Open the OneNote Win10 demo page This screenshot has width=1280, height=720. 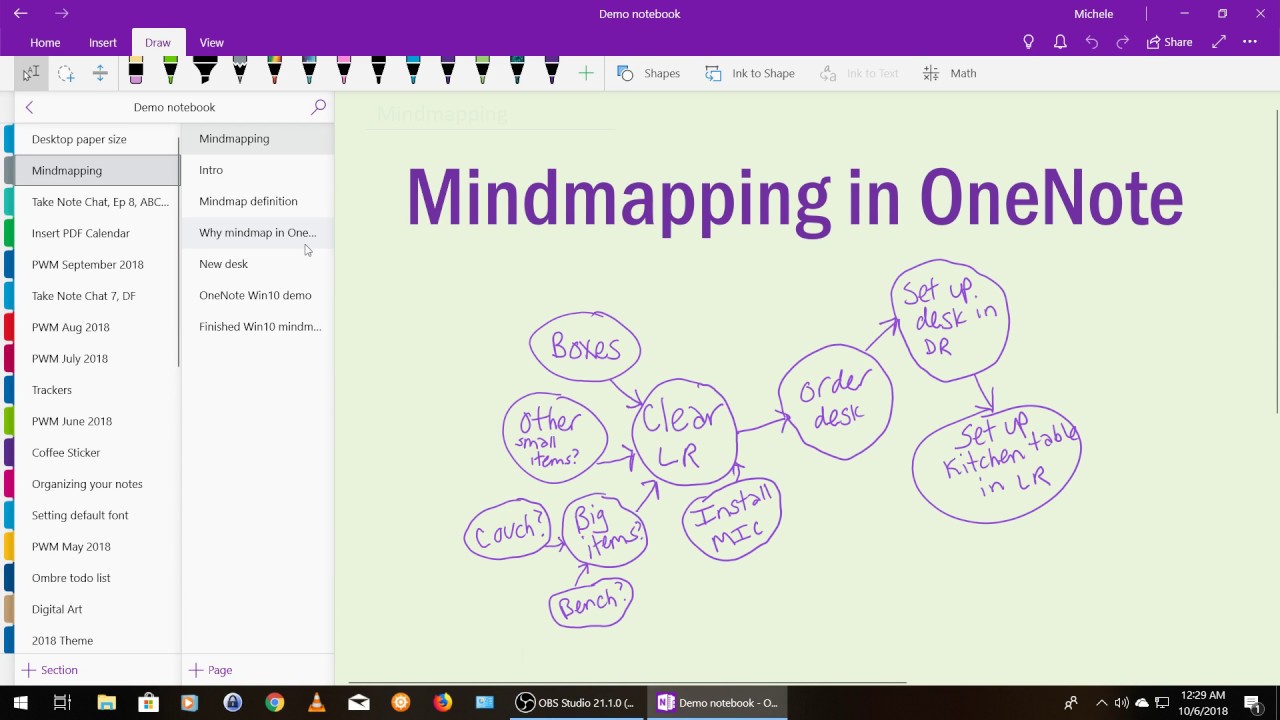point(258,295)
